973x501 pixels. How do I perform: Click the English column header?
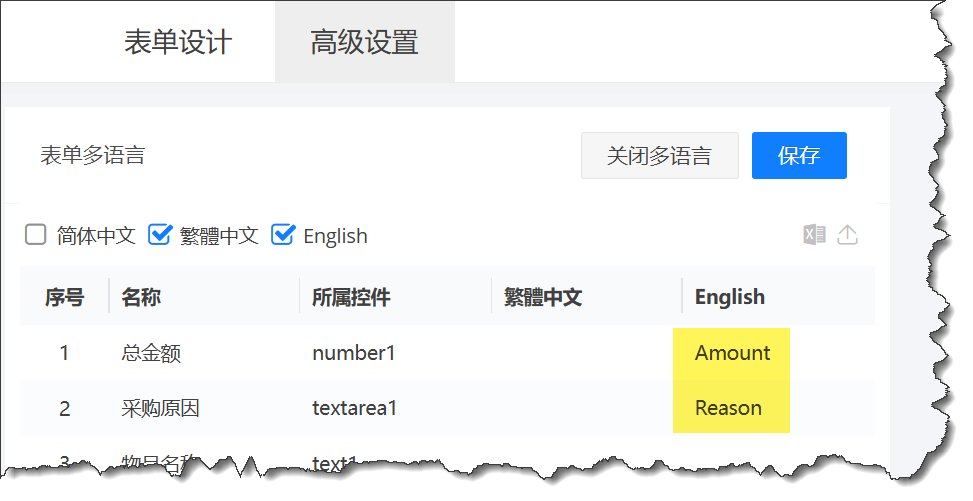[x=730, y=297]
